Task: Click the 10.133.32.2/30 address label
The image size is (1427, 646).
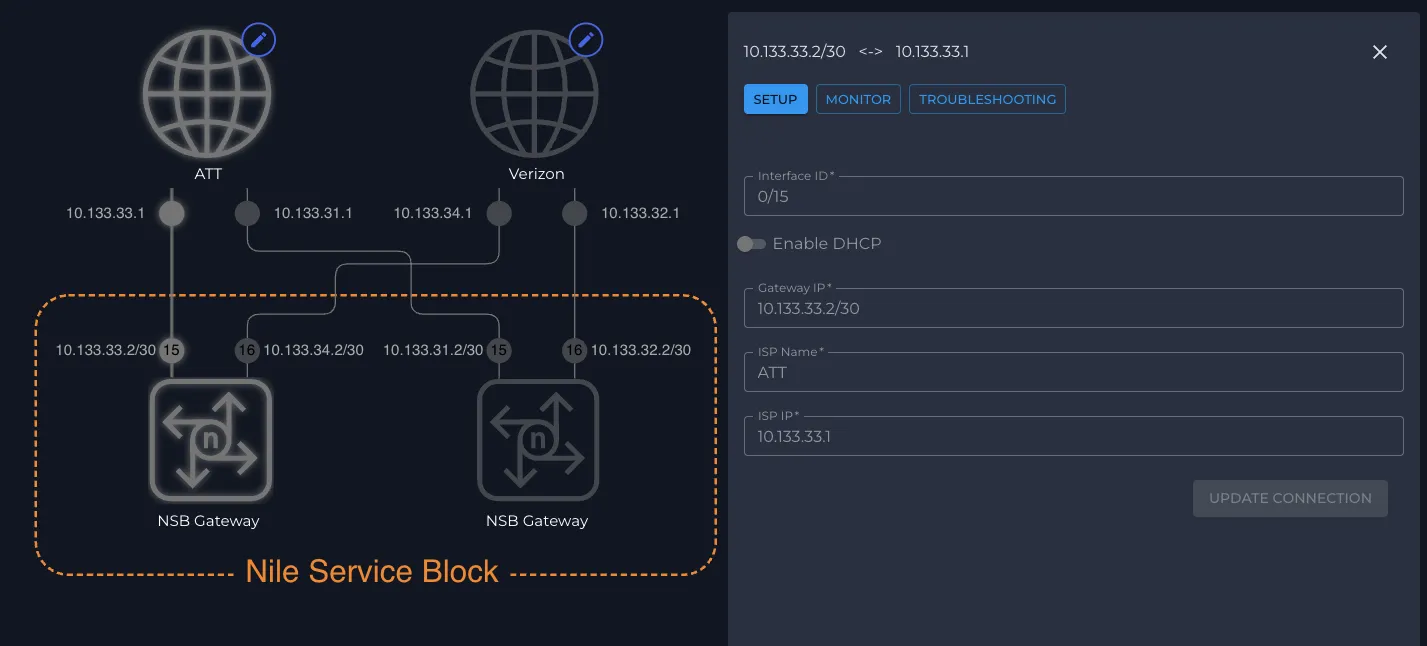Action: click(x=641, y=350)
